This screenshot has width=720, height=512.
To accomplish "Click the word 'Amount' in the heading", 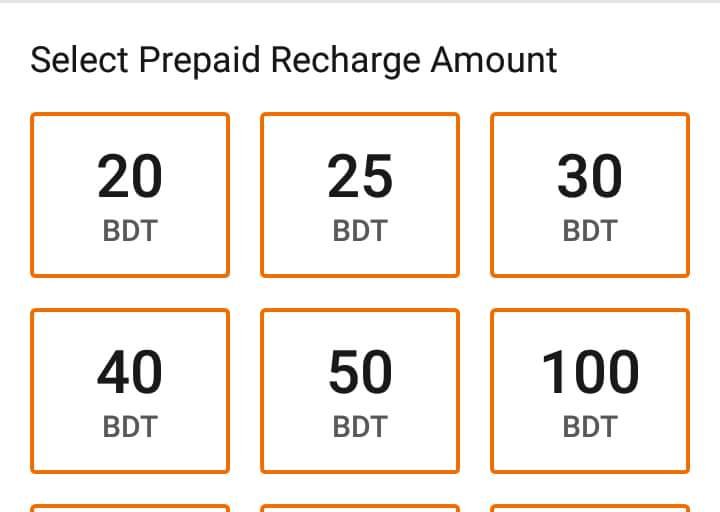I will point(494,60).
